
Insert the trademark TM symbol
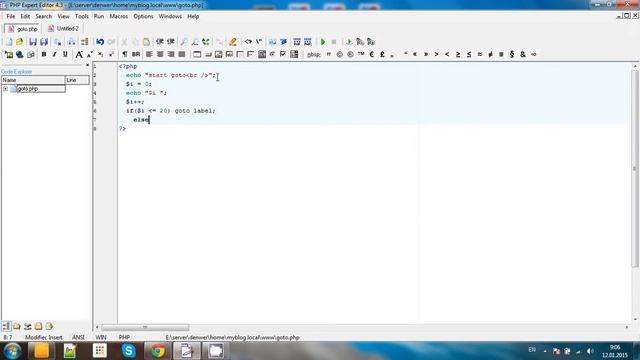click(361, 54)
